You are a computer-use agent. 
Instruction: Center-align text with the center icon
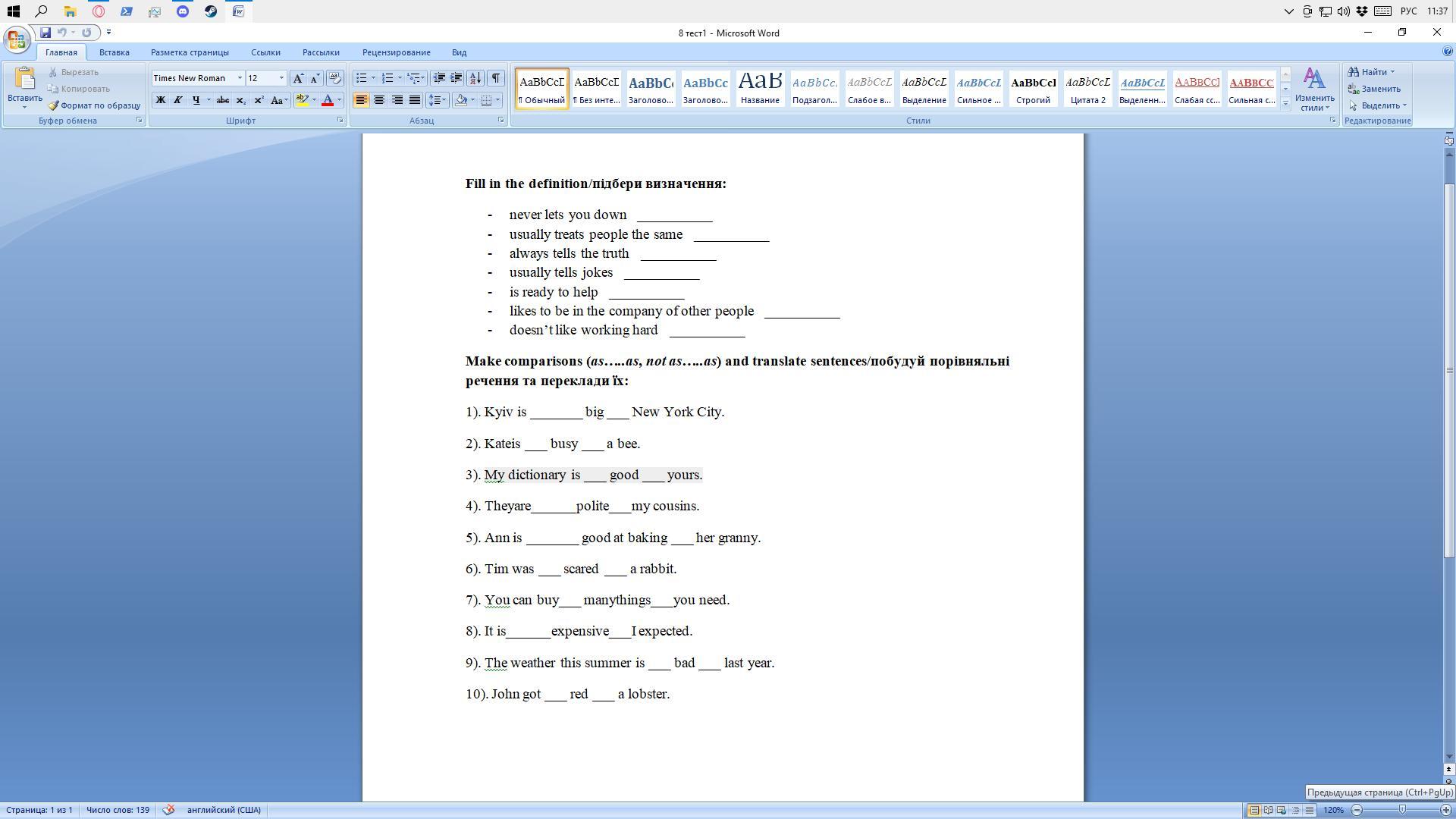coord(378,100)
